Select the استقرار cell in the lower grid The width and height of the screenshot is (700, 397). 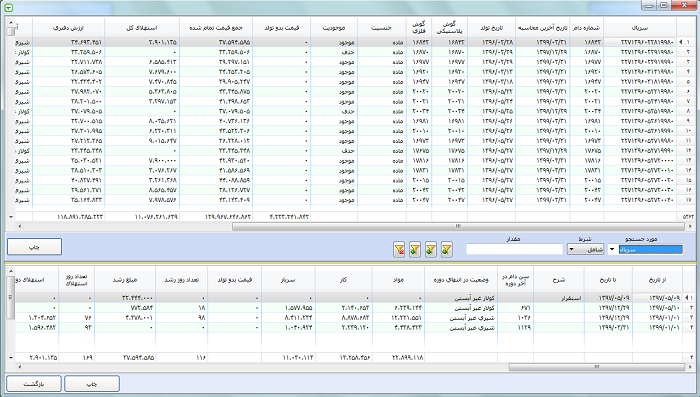[x=558, y=298]
